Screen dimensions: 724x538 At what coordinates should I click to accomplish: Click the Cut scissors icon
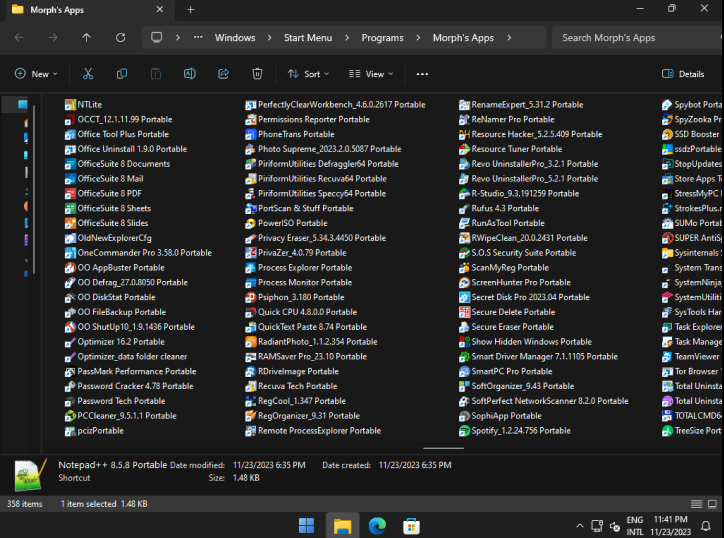88,74
